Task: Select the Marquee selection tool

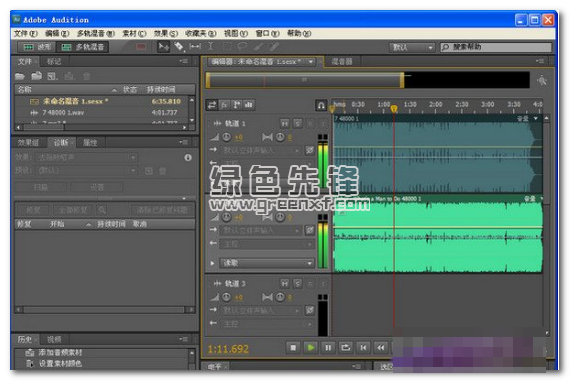Action: [227, 47]
